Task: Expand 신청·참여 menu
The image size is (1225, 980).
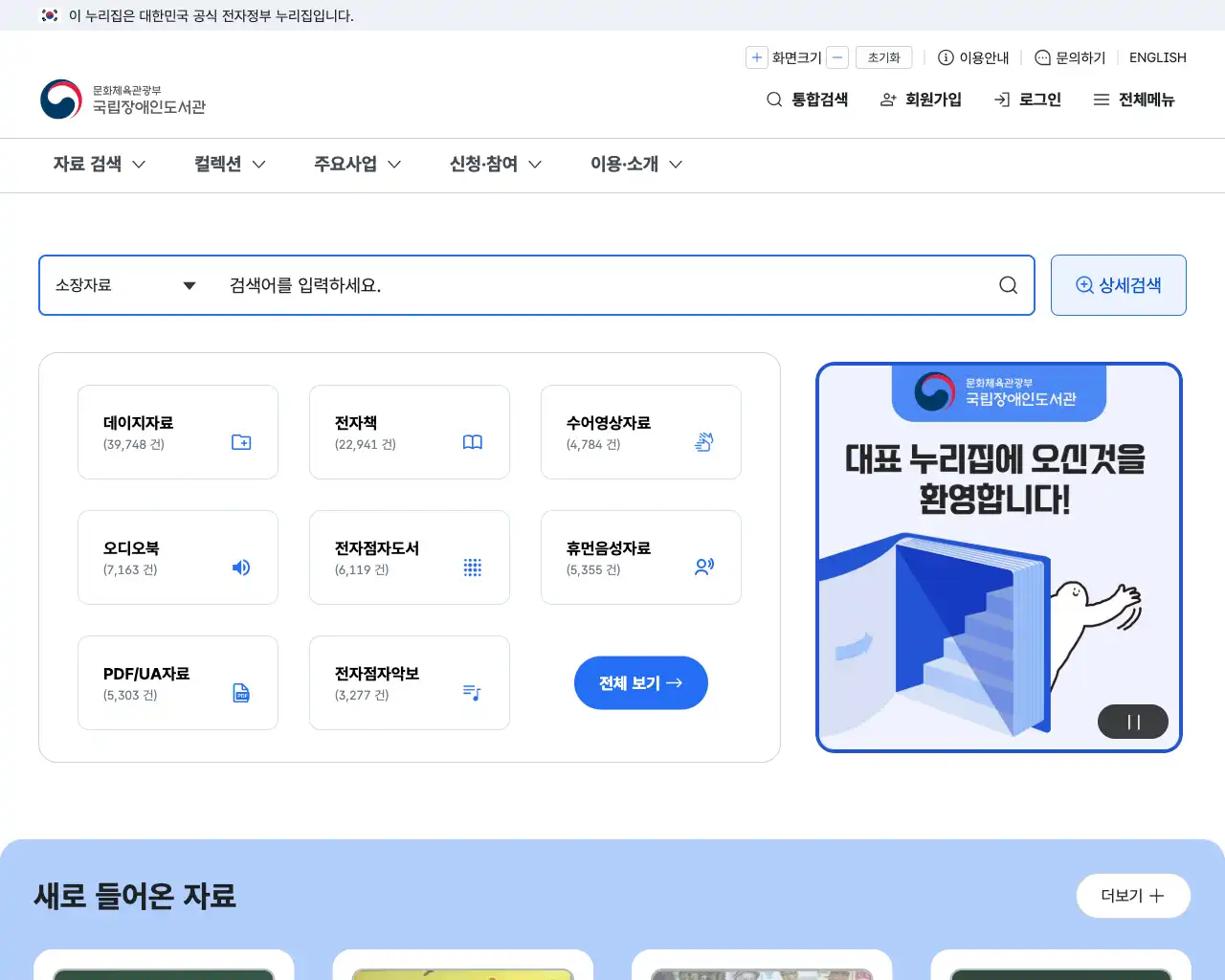Action: pyautogui.click(x=496, y=165)
